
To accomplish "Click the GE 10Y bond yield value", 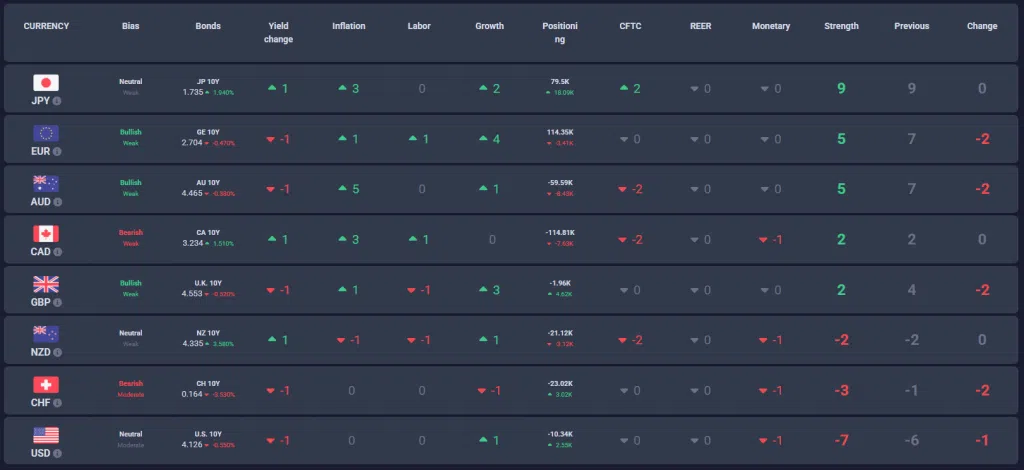I will click(192, 143).
